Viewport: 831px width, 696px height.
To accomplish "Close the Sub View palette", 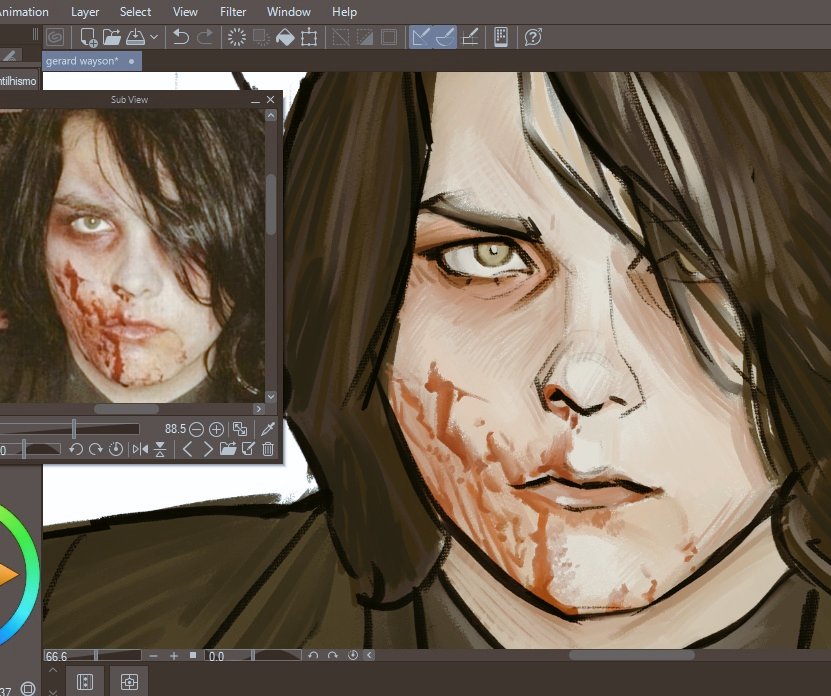I will pos(271,100).
